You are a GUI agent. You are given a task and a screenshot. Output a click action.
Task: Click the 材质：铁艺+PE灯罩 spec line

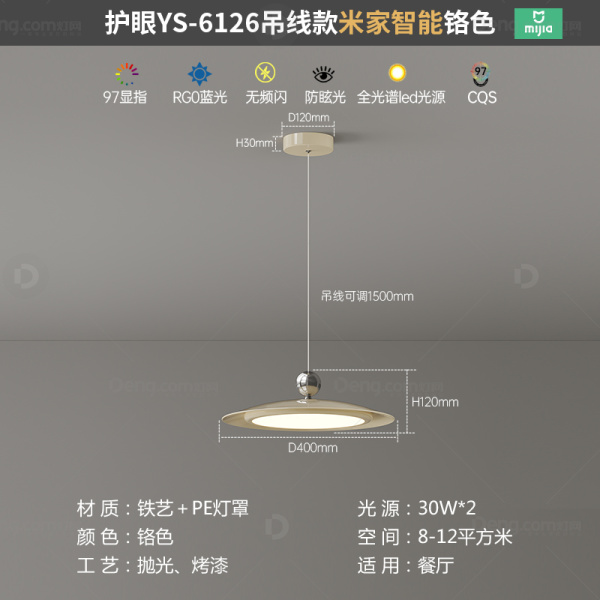pyautogui.click(x=163, y=509)
